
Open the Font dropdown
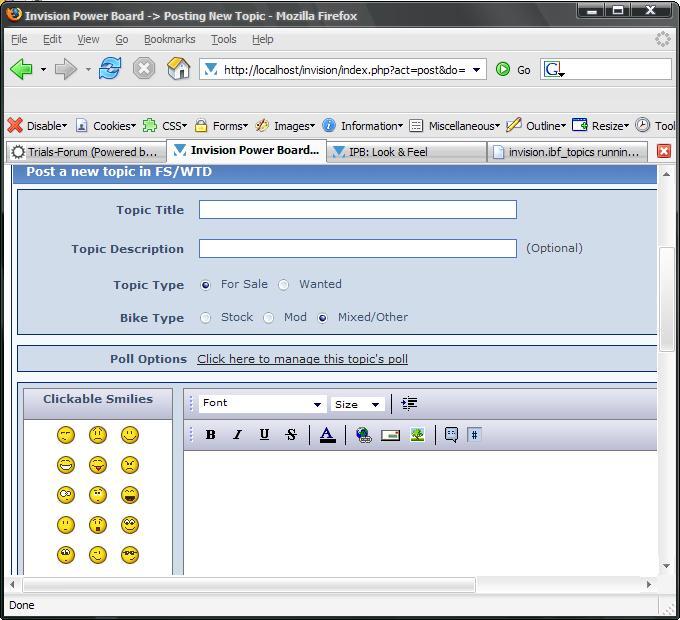pyautogui.click(x=262, y=404)
